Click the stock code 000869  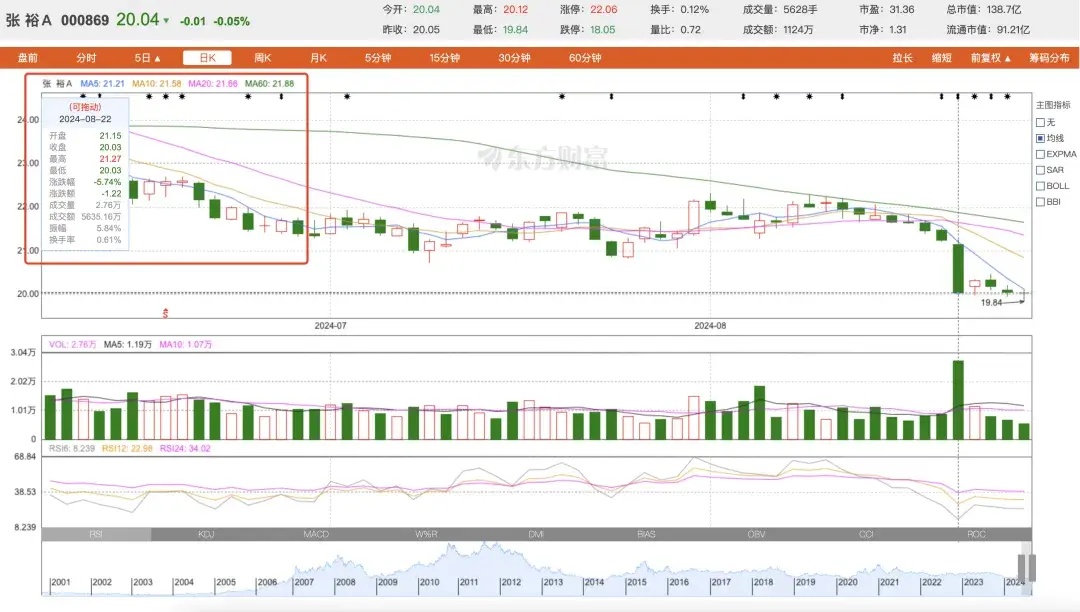click(x=85, y=21)
